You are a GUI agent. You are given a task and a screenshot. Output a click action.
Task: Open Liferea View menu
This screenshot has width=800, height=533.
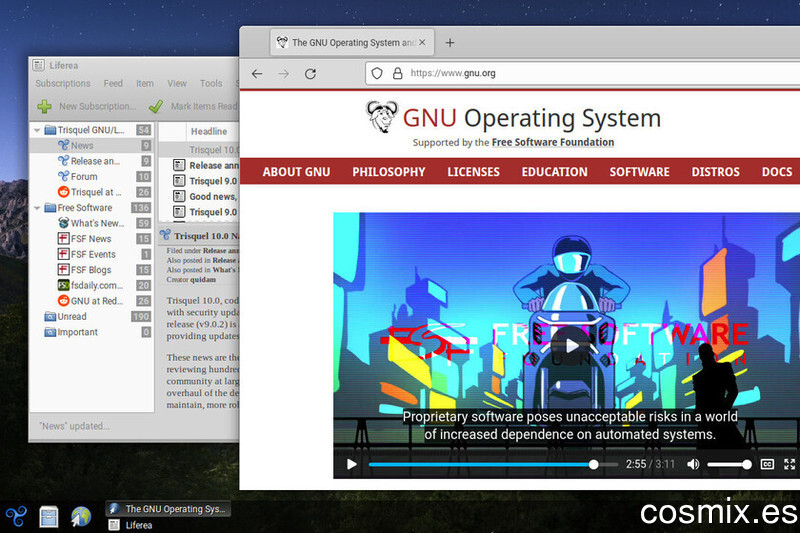(x=177, y=83)
